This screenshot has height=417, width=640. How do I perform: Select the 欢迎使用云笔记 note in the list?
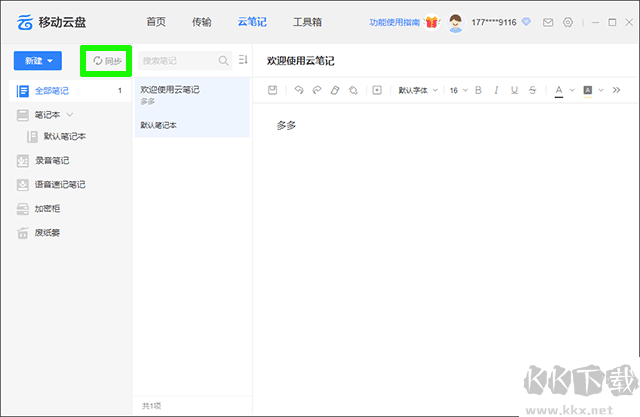click(192, 95)
